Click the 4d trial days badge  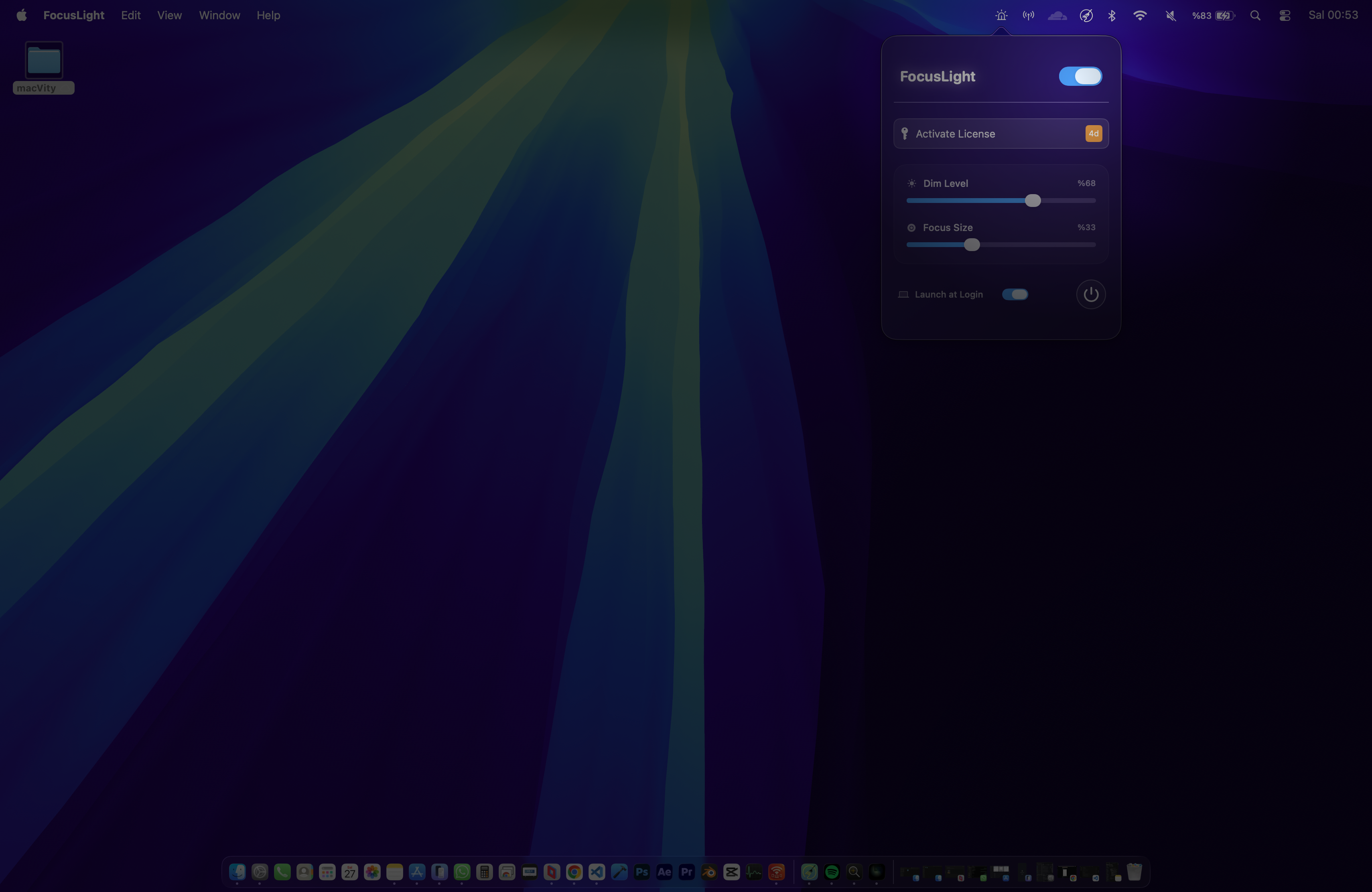tap(1093, 133)
